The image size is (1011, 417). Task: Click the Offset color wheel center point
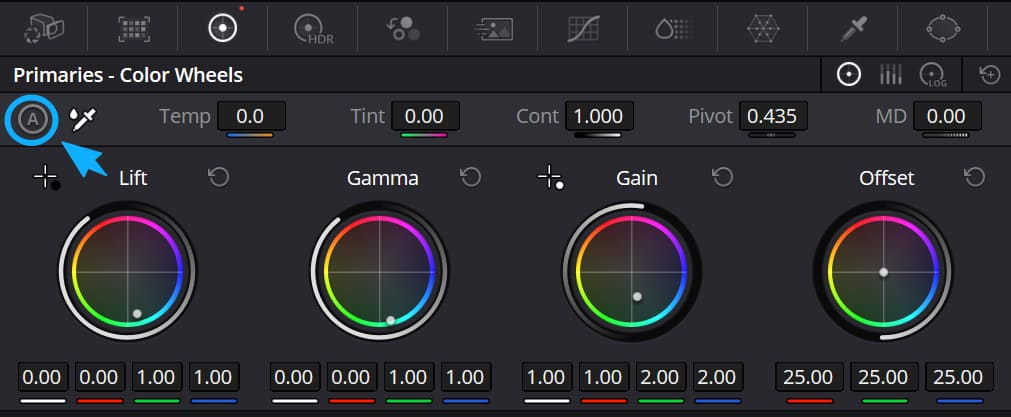(883, 272)
